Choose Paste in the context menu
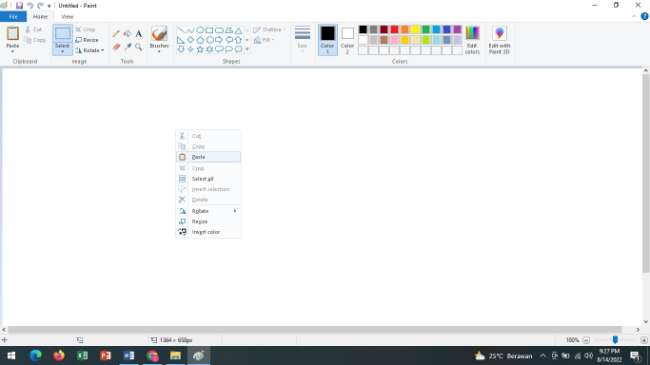Screen dimensions: 650x365 tap(208, 157)
